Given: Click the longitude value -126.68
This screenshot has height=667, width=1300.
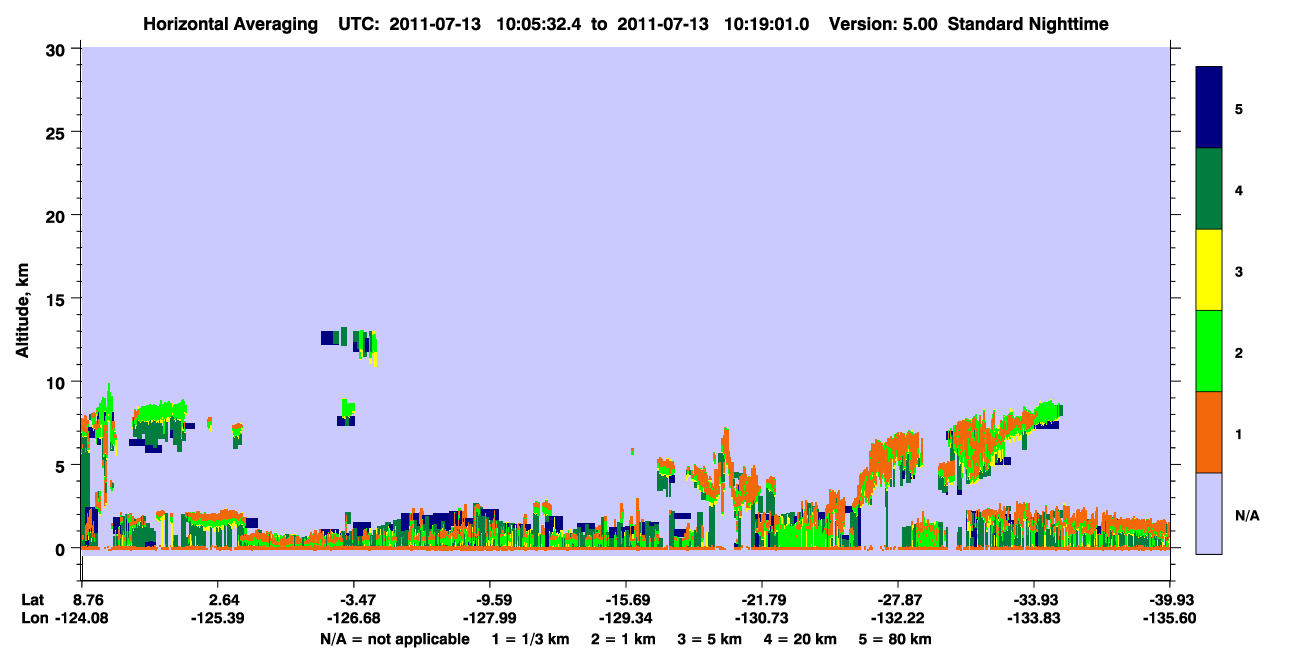Looking at the screenshot, I should pos(353,618).
